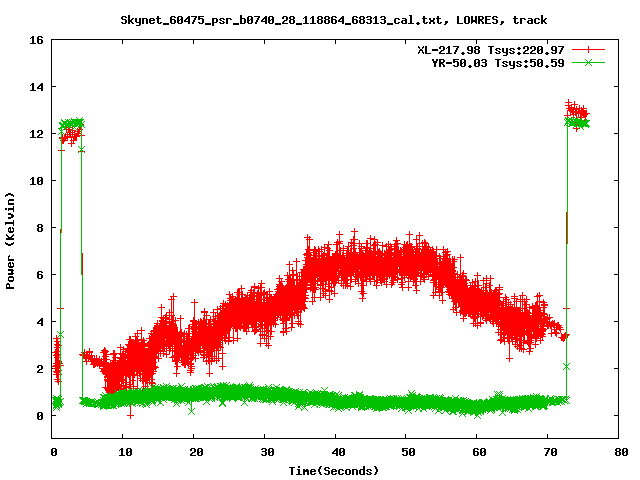Click the y-axis tick label 16
The image size is (640, 480).
(36, 40)
